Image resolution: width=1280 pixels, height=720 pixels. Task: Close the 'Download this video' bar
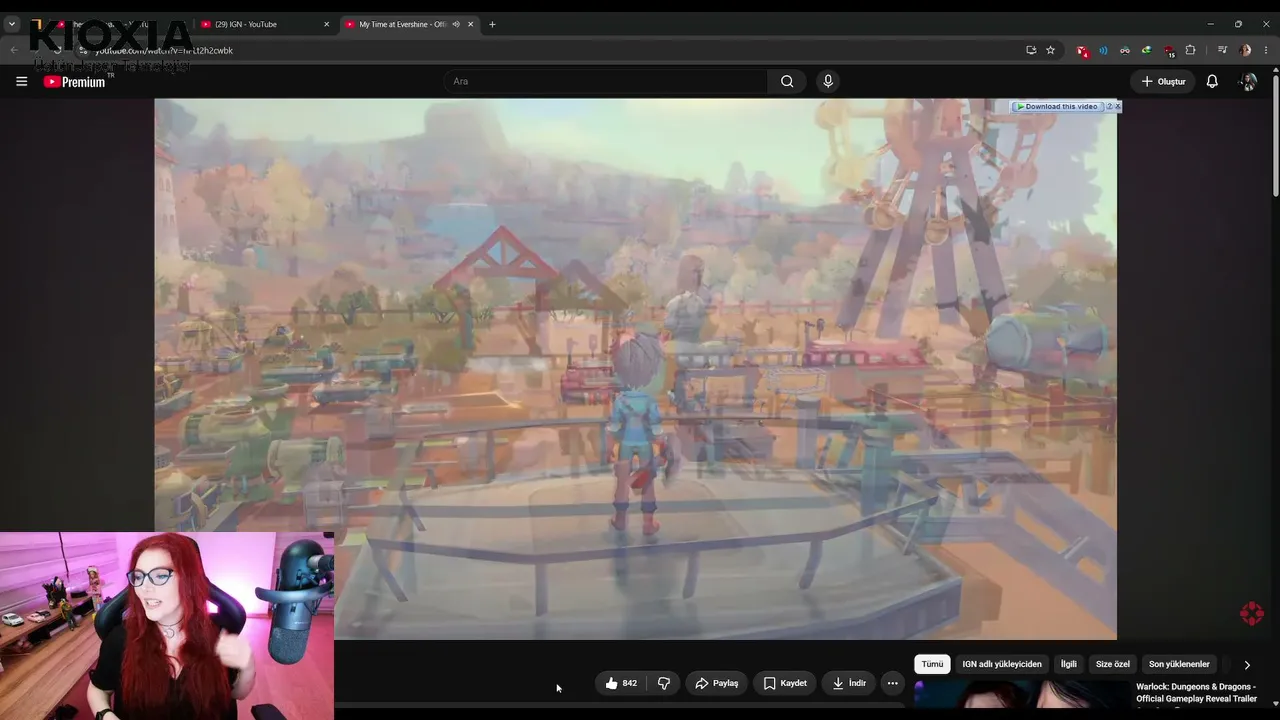(1117, 106)
